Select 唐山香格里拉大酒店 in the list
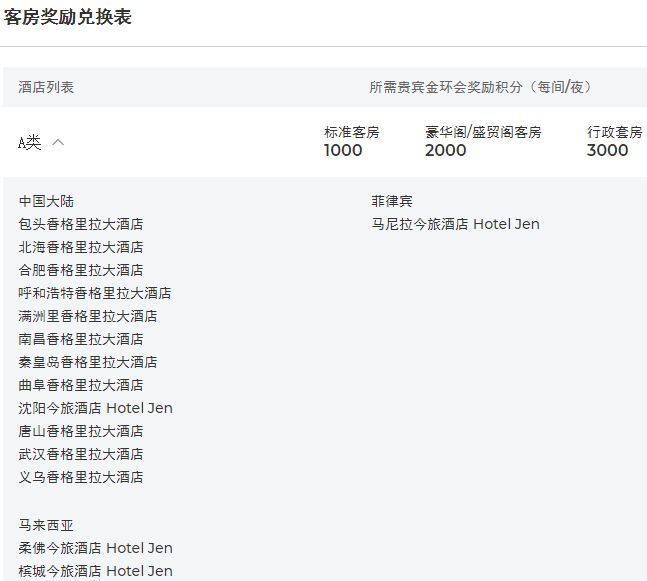647x581 pixels. coord(81,431)
